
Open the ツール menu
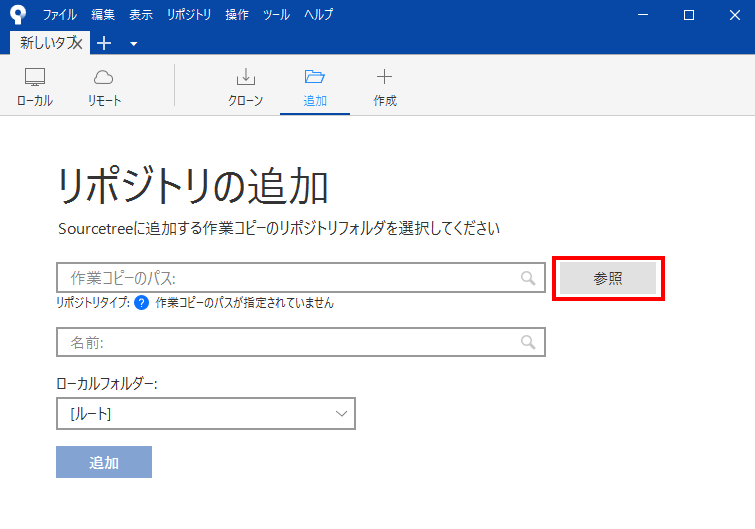(276, 15)
